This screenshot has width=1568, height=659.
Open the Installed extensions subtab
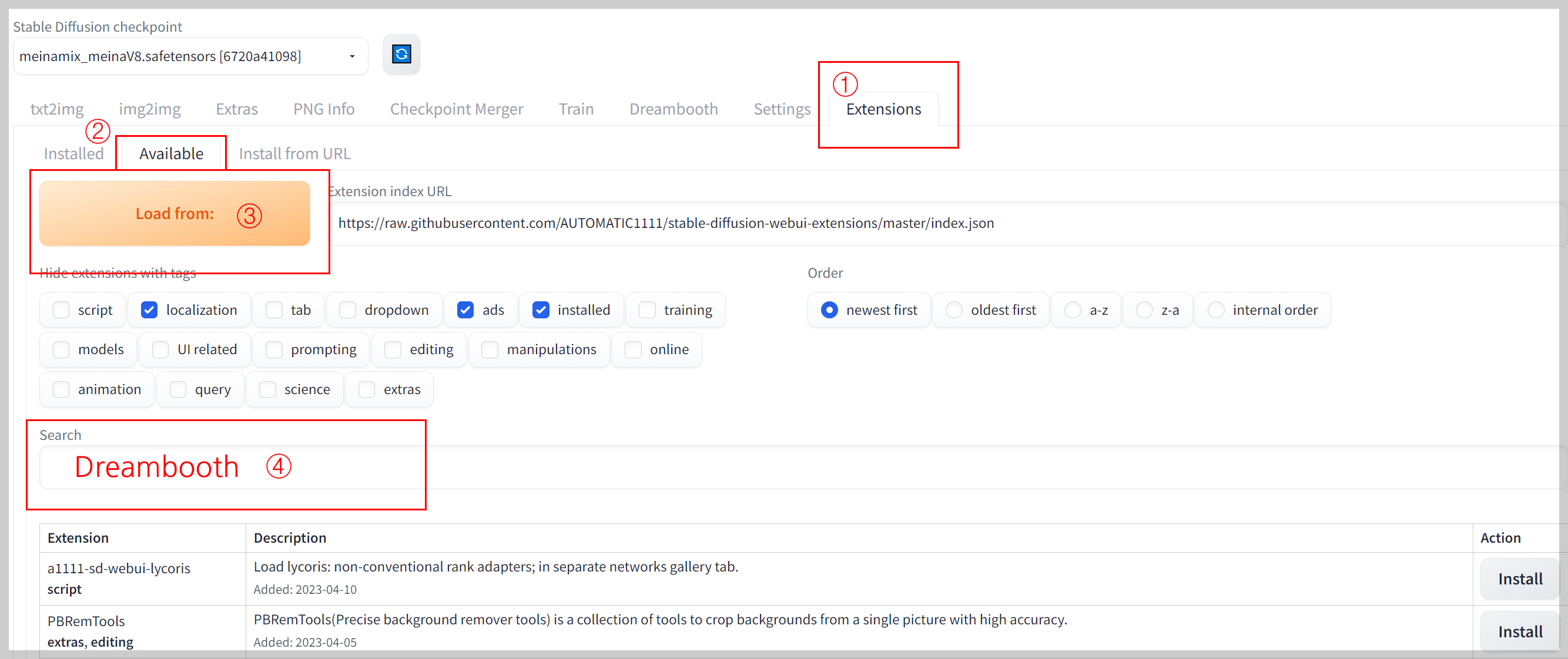click(x=73, y=153)
